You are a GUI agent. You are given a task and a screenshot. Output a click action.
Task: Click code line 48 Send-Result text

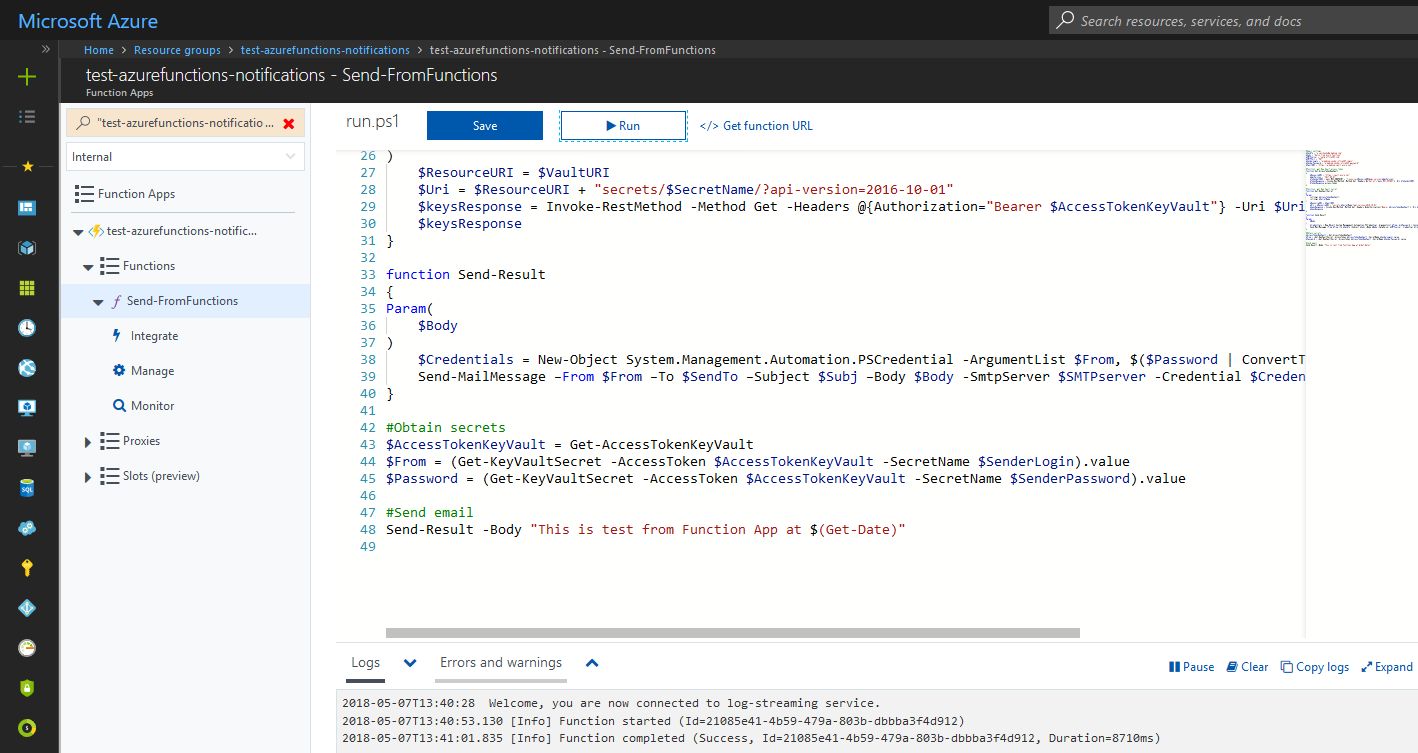coord(645,530)
